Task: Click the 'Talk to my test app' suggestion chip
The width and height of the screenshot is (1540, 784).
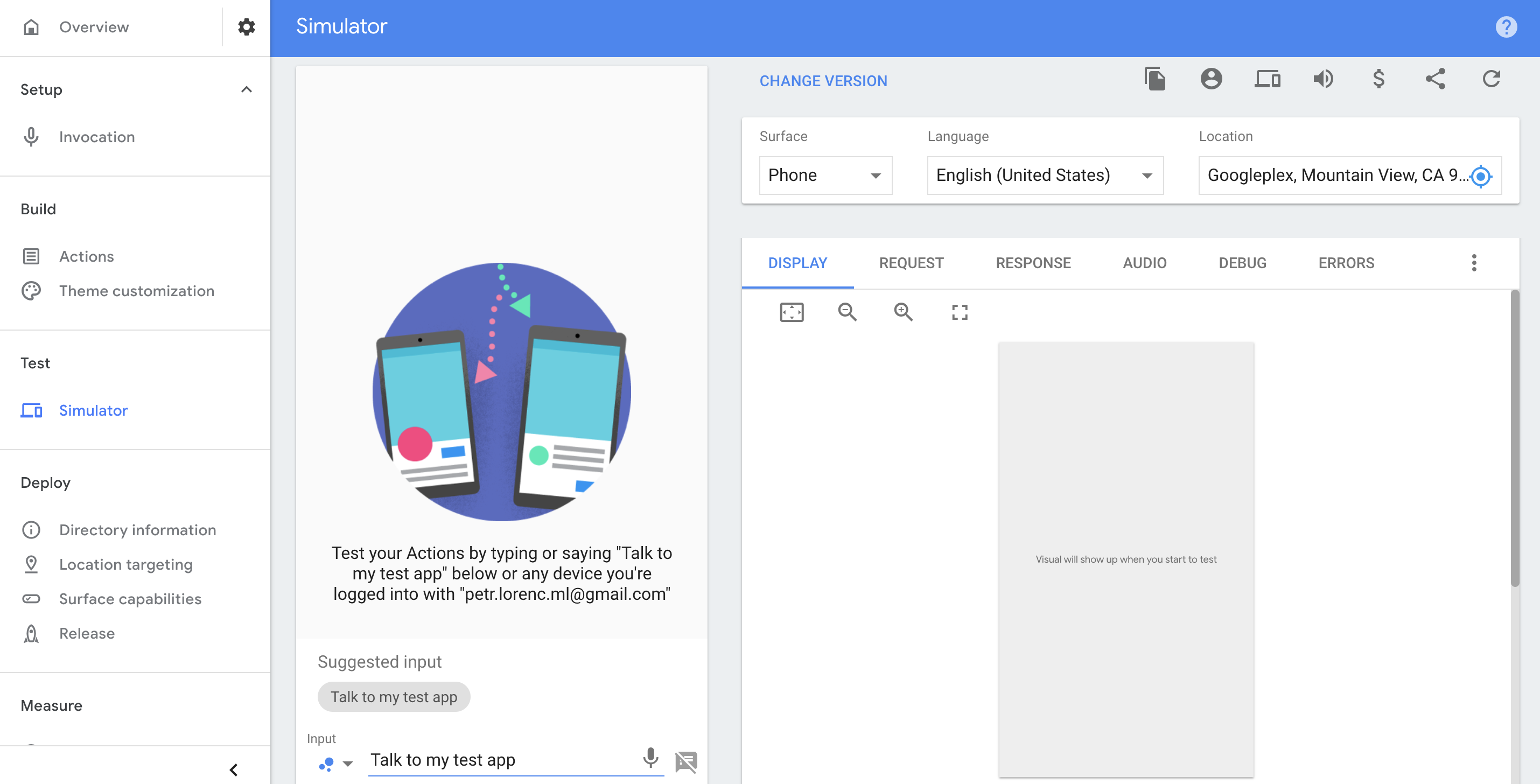Action: pyautogui.click(x=394, y=697)
